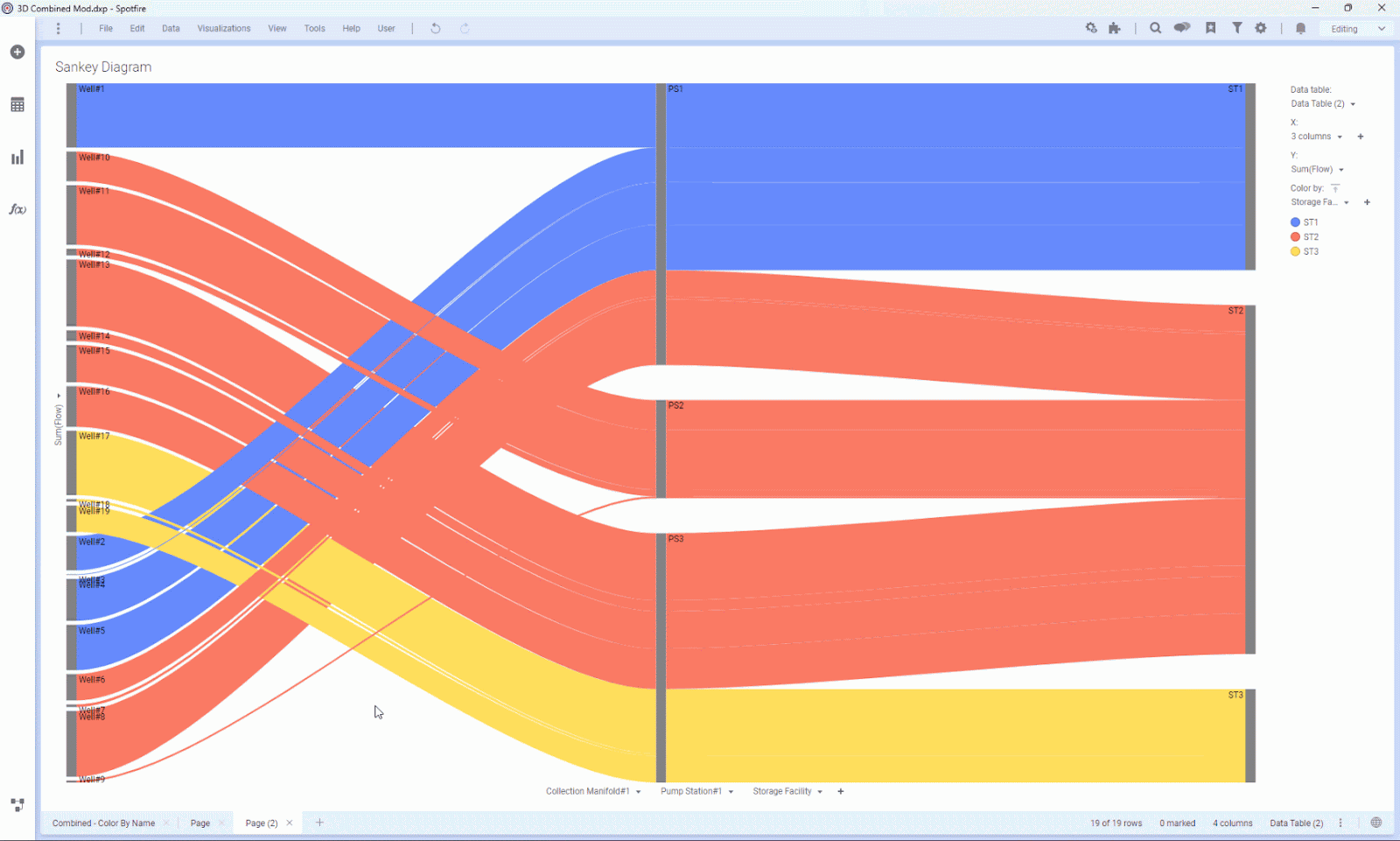Select the visualization types icon in left sidebar
Viewport: 1400px width, 841px height.
coord(17,157)
